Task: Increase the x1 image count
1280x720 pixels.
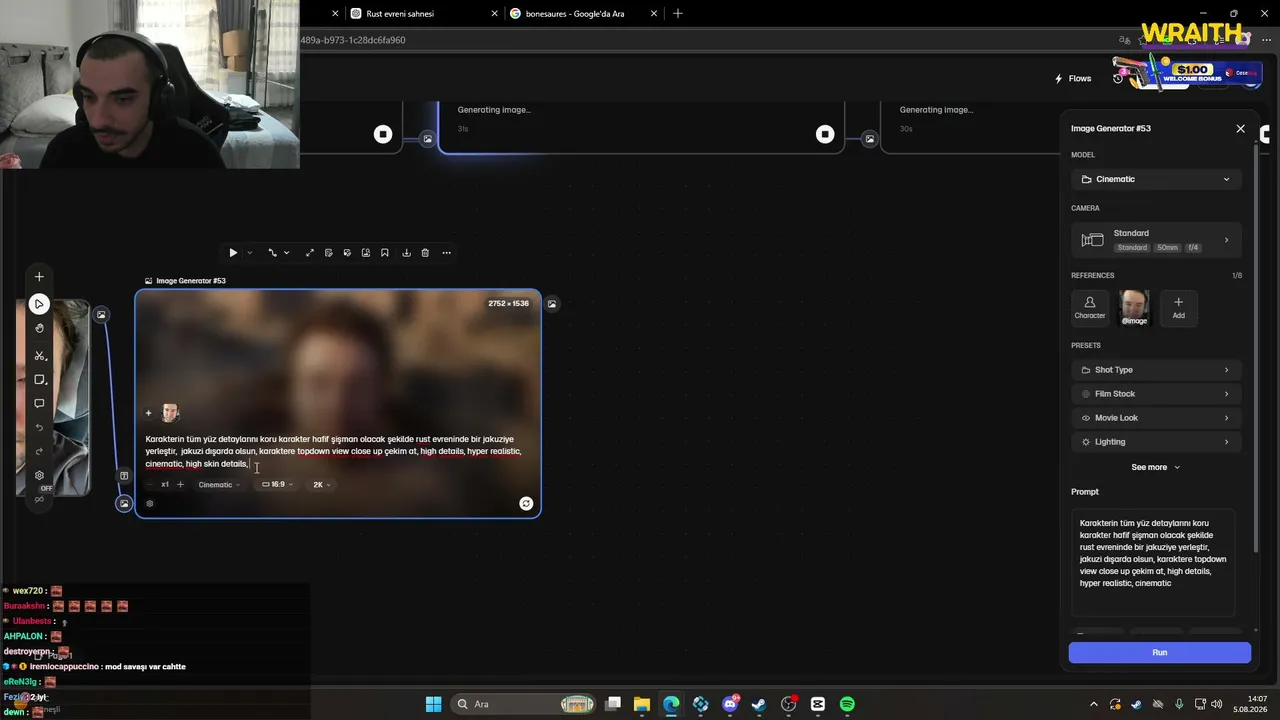Action: tap(180, 485)
